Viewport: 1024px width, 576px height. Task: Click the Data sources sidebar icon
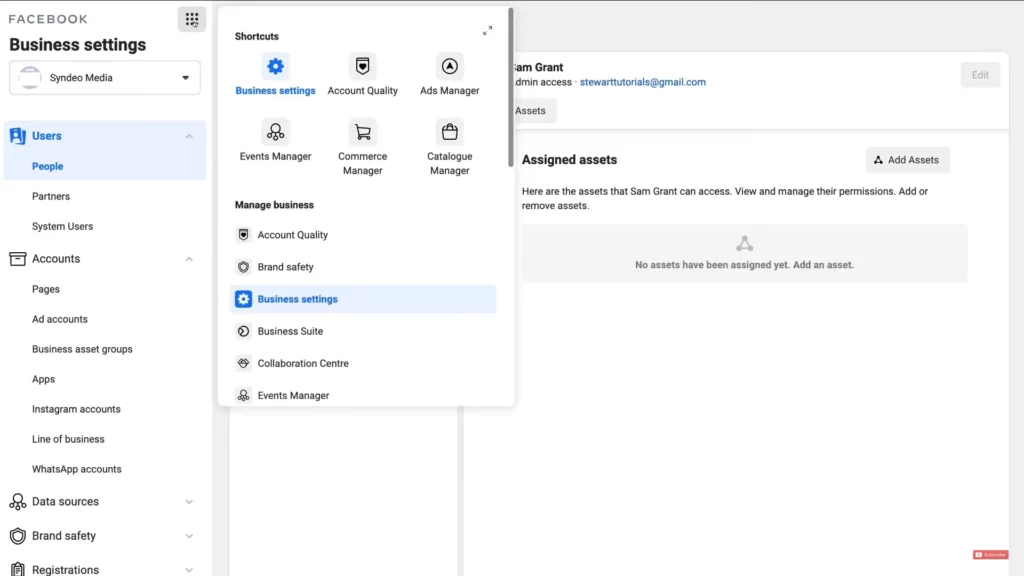point(18,502)
